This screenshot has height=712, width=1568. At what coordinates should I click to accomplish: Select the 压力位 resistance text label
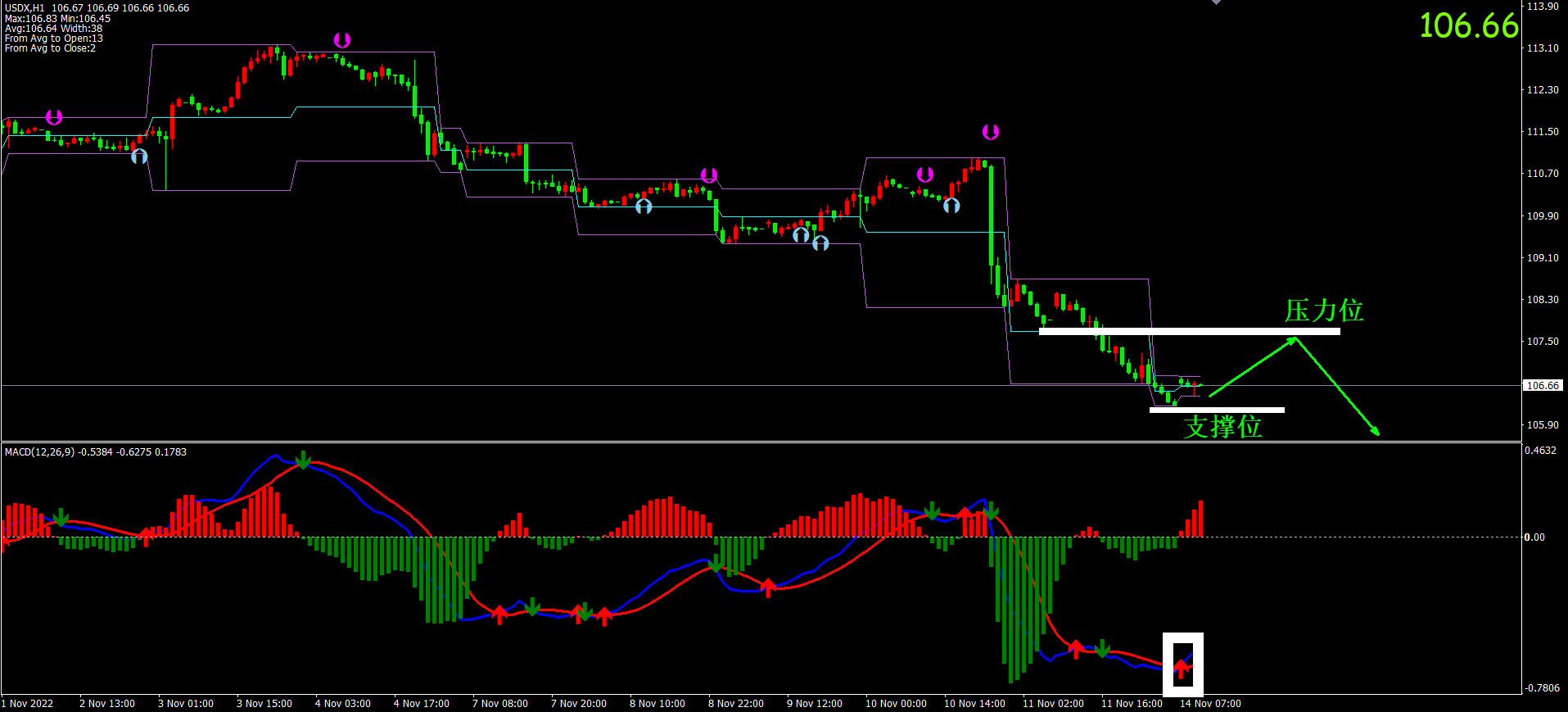point(1323,311)
